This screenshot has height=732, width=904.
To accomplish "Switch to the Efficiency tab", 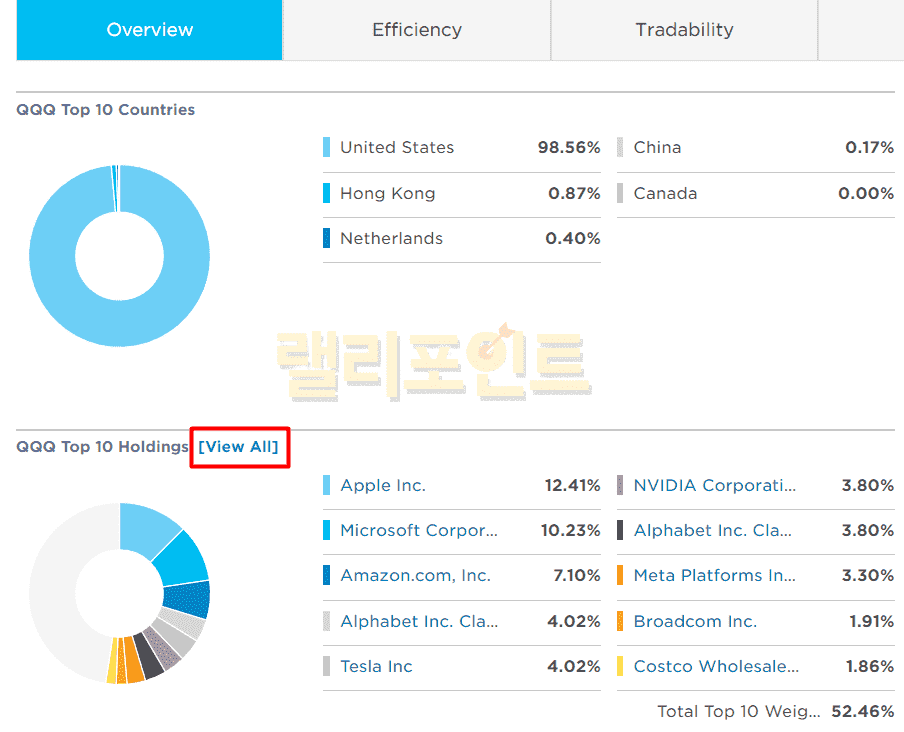I will [x=417, y=30].
